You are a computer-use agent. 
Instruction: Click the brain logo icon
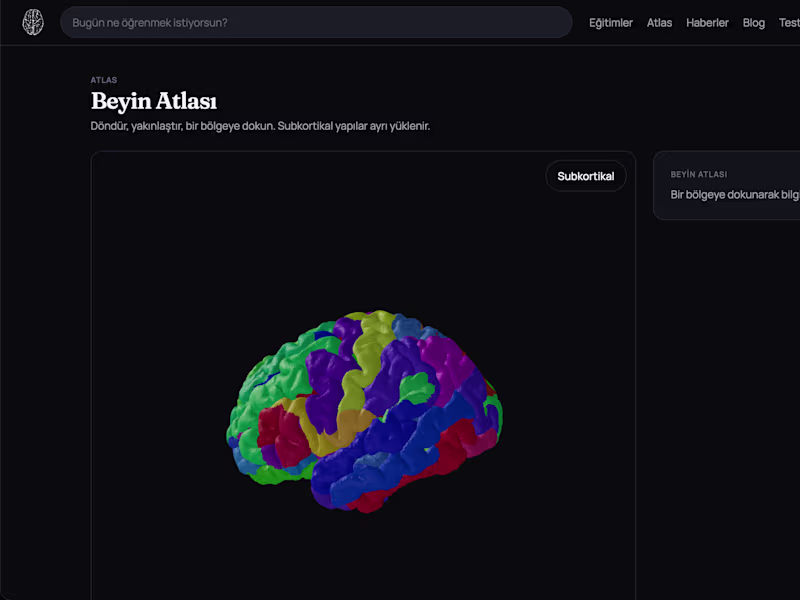(x=33, y=22)
